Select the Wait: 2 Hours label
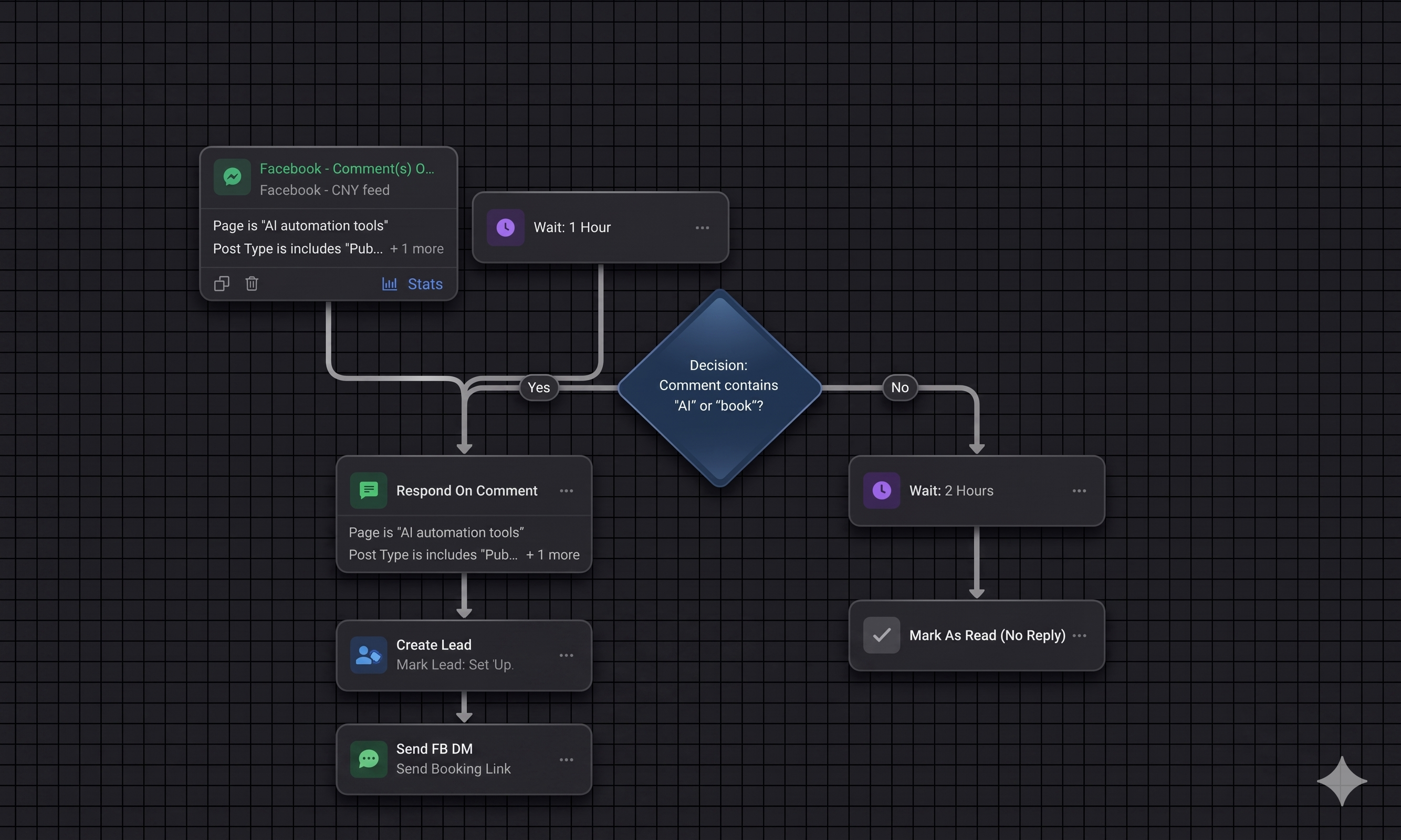 [x=951, y=491]
